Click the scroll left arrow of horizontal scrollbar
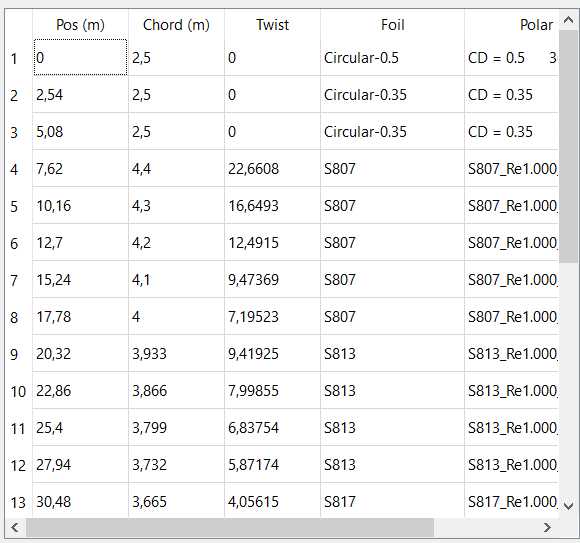This screenshot has height=543, width=580. pyautogui.click(x=15, y=527)
